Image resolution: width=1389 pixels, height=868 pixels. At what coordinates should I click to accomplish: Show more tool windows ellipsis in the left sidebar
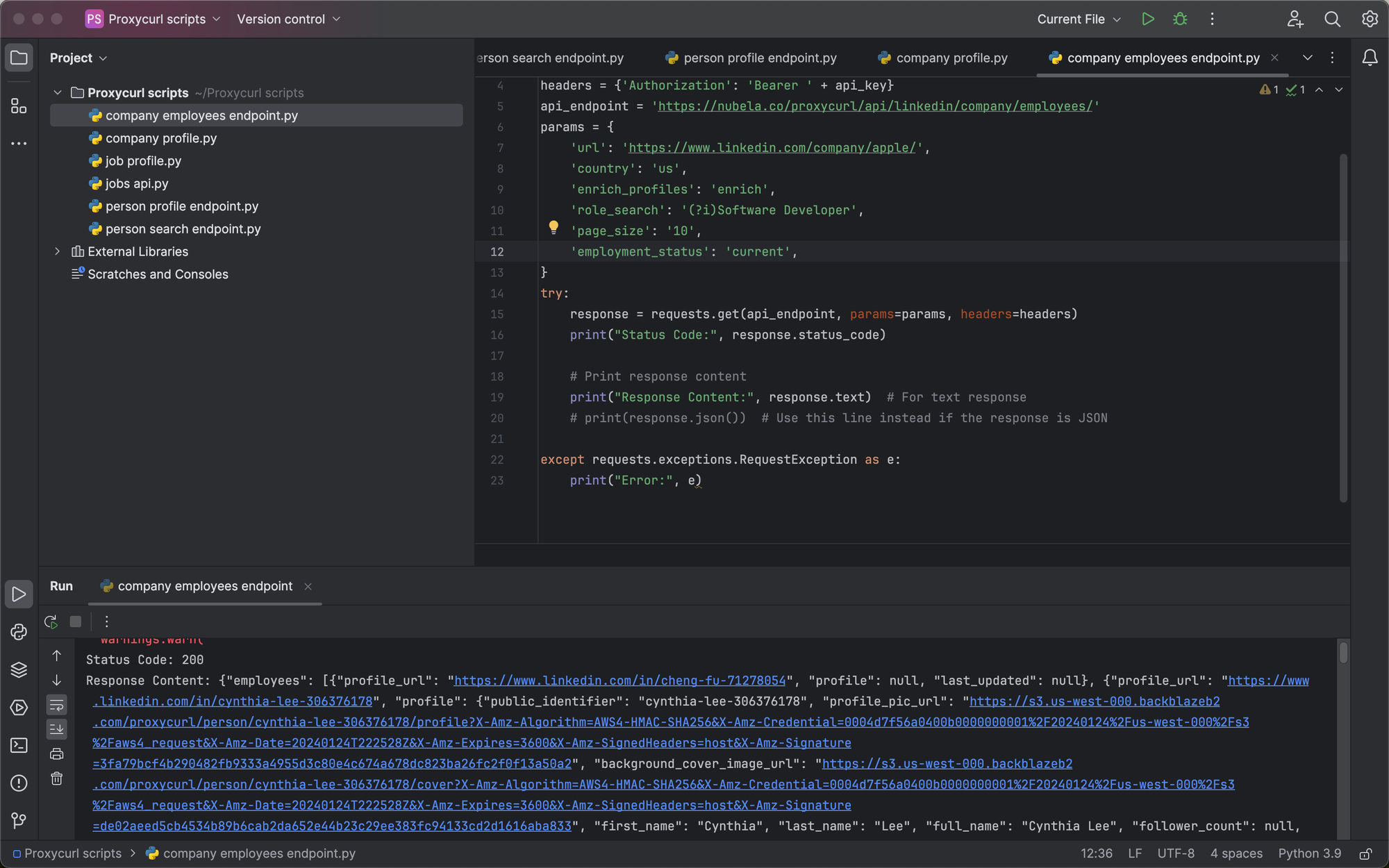[x=19, y=144]
